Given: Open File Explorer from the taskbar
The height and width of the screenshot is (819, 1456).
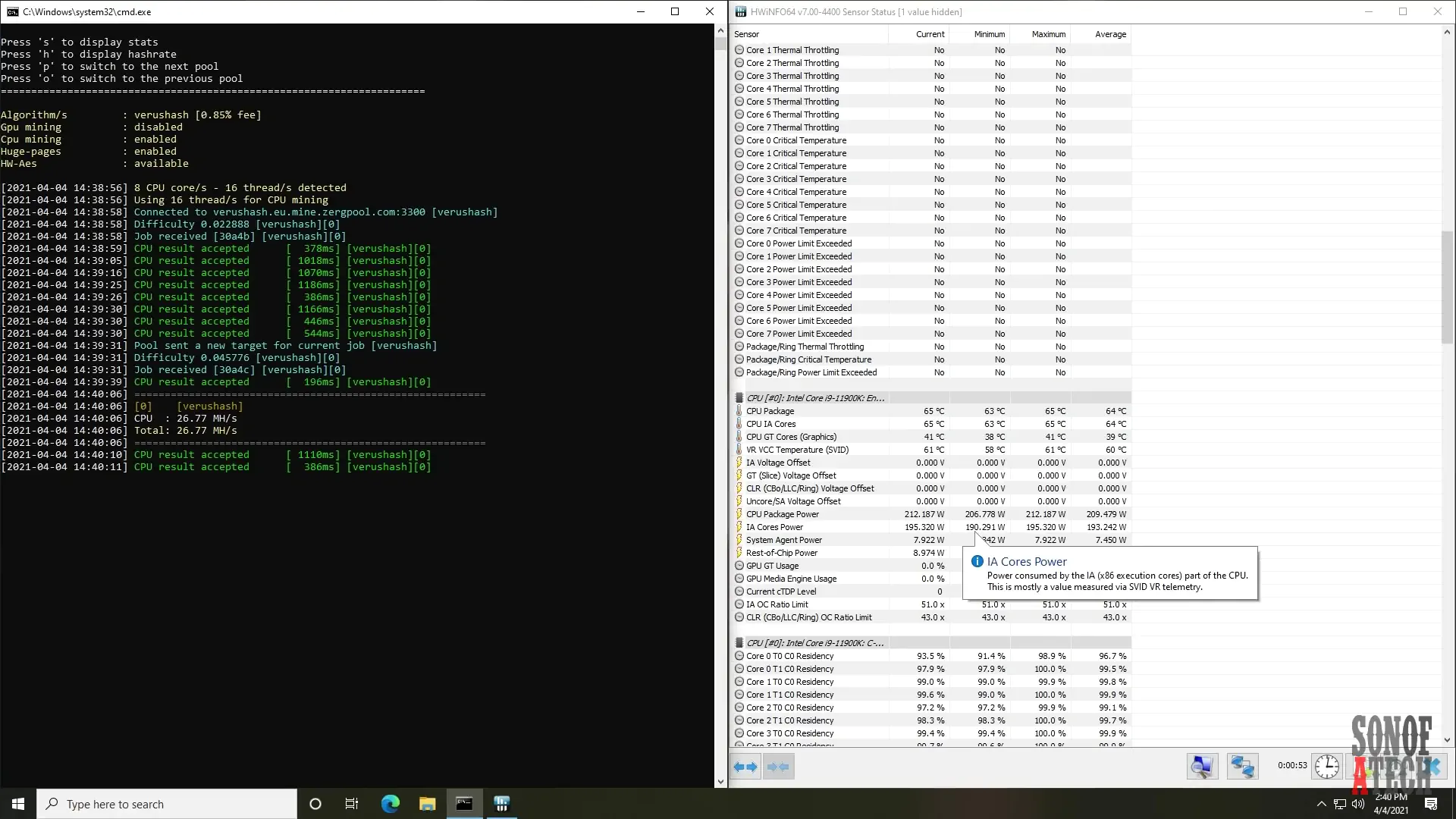Looking at the screenshot, I should coord(427,804).
